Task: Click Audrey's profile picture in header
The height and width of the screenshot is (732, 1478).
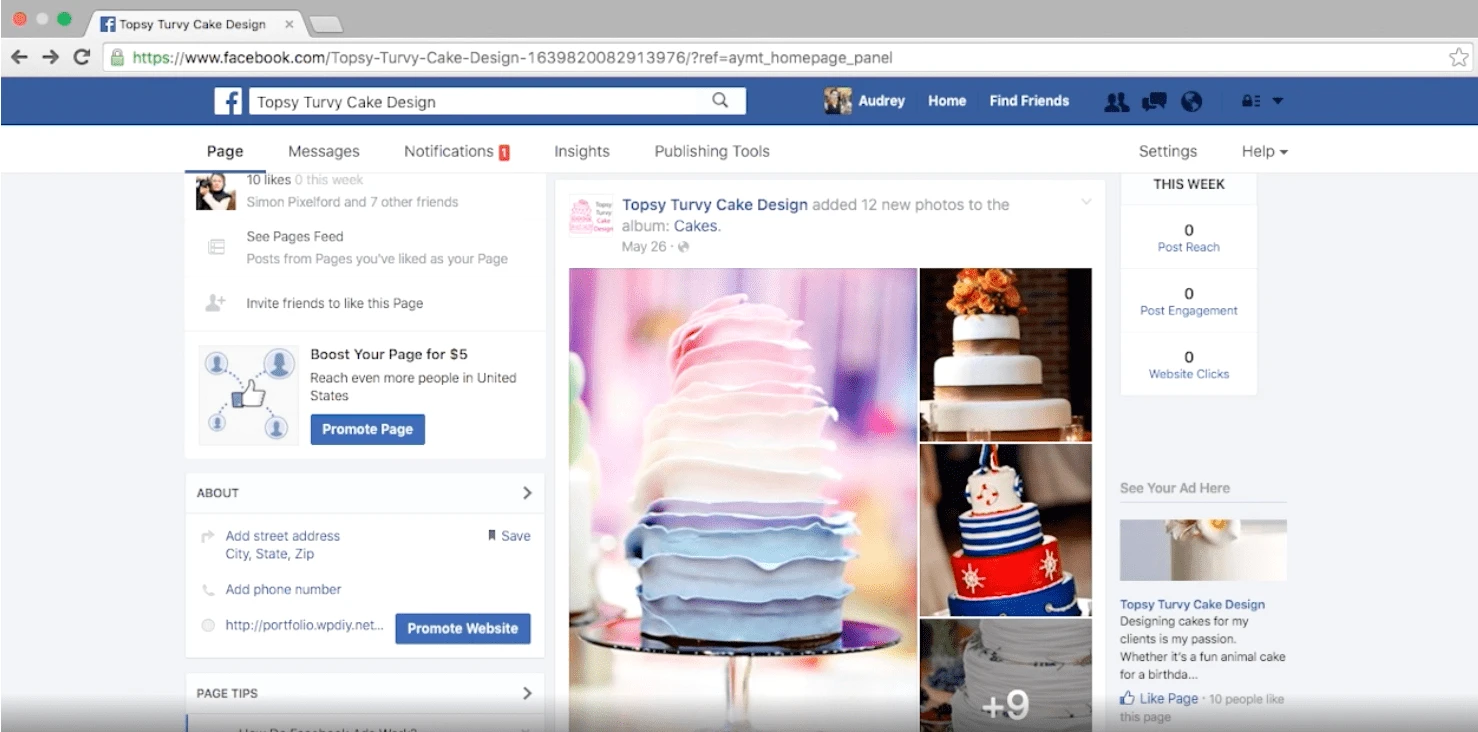Action: tap(838, 101)
